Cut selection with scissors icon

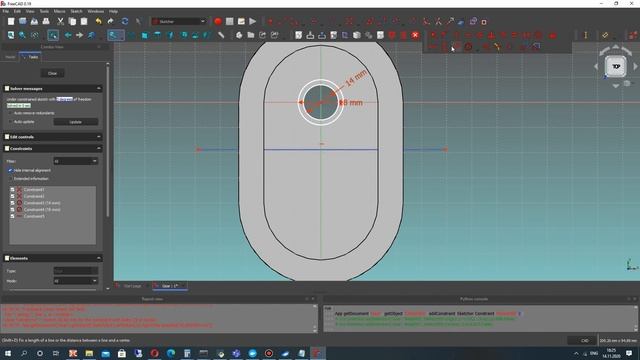coord(60,22)
